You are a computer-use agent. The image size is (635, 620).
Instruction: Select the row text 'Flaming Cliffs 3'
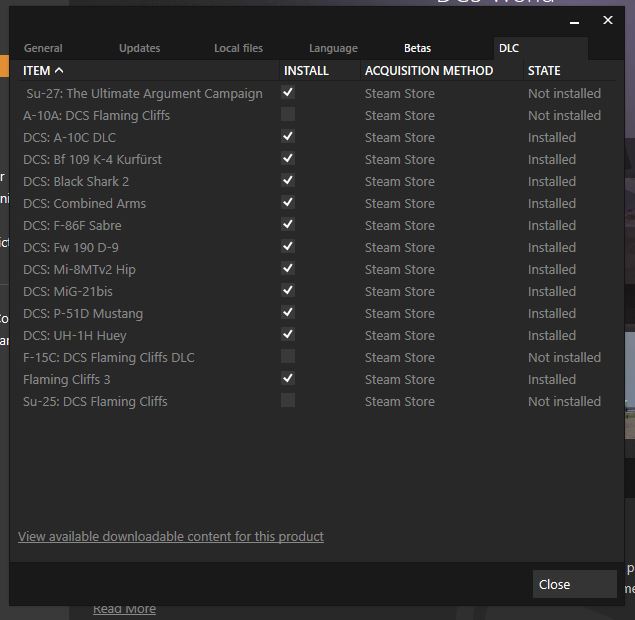tap(66, 380)
